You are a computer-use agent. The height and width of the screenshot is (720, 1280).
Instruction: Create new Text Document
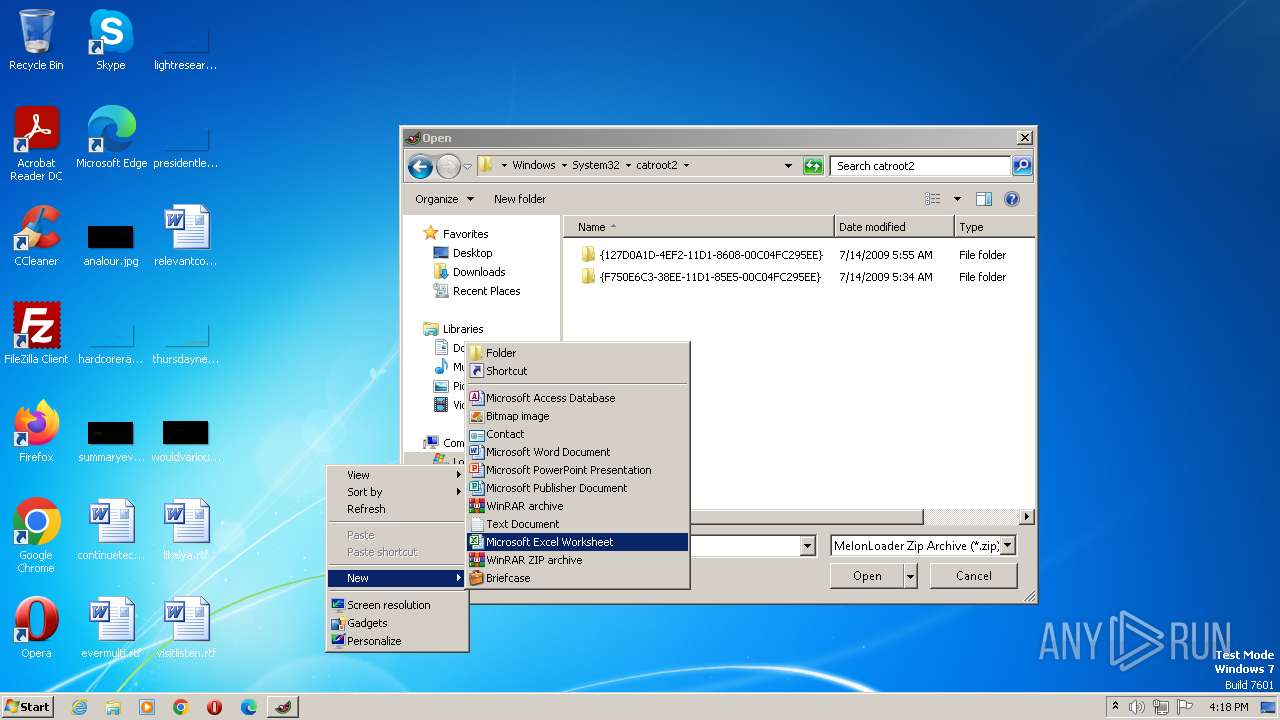point(578,524)
